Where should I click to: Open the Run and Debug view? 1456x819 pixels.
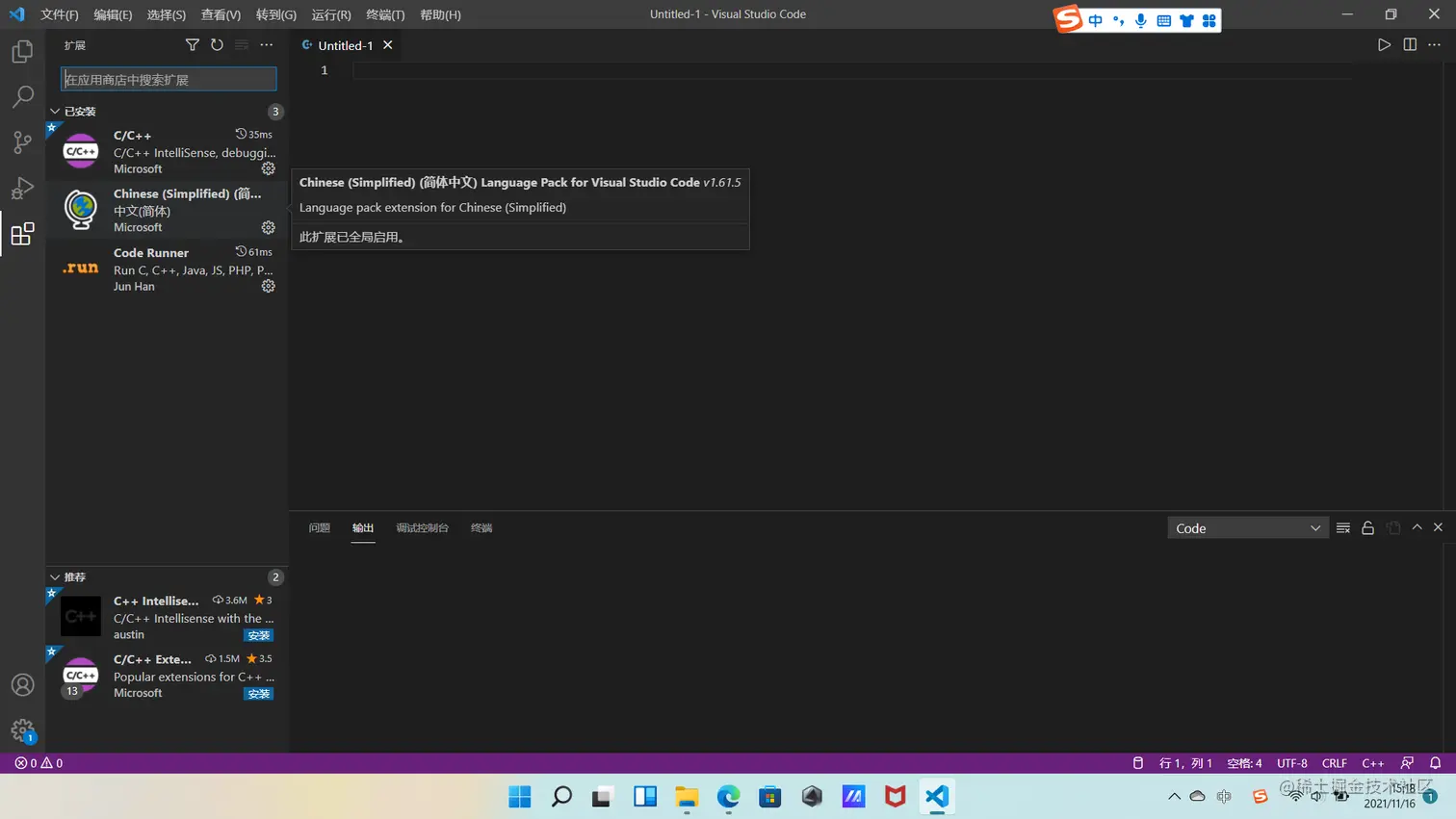coord(22,189)
